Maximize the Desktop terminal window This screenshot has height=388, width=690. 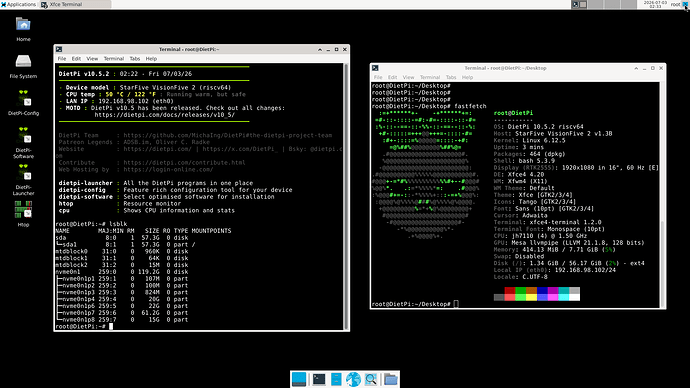(x=653, y=69)
